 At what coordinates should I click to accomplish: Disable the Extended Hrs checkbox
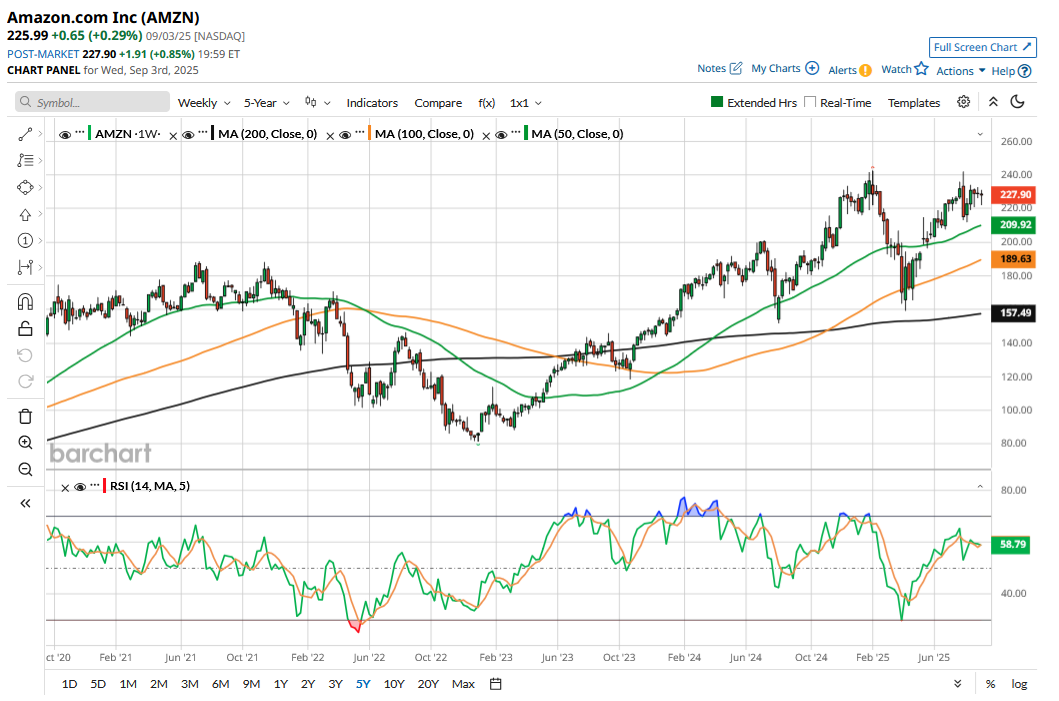click(x=717, y=102)
